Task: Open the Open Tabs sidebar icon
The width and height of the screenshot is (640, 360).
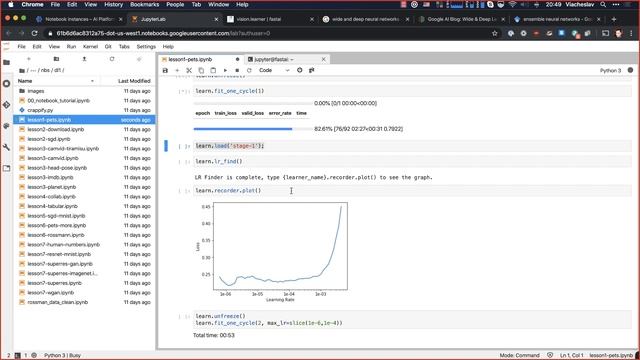Action: (7, 168)
